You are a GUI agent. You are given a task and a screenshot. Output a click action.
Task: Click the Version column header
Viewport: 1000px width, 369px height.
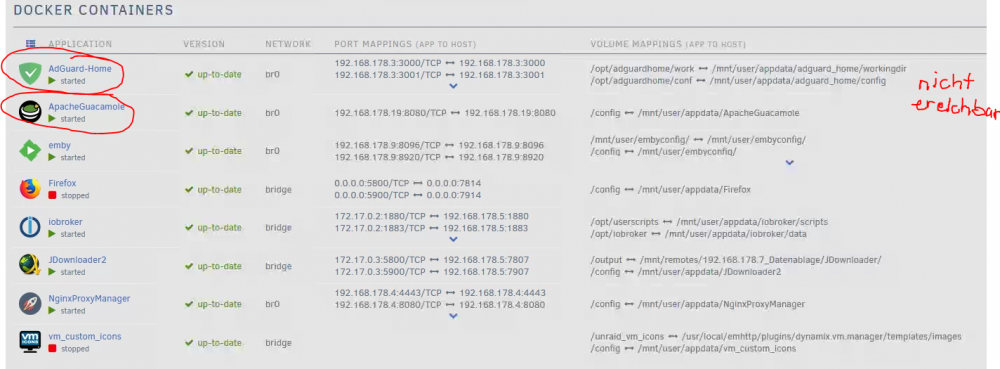204,44
